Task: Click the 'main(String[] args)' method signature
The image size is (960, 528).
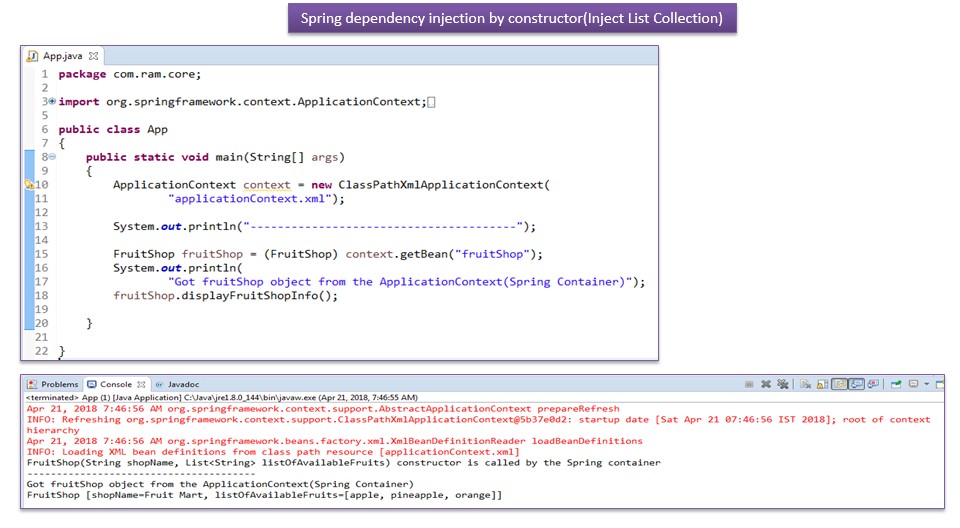Action: tap(280, 157)
